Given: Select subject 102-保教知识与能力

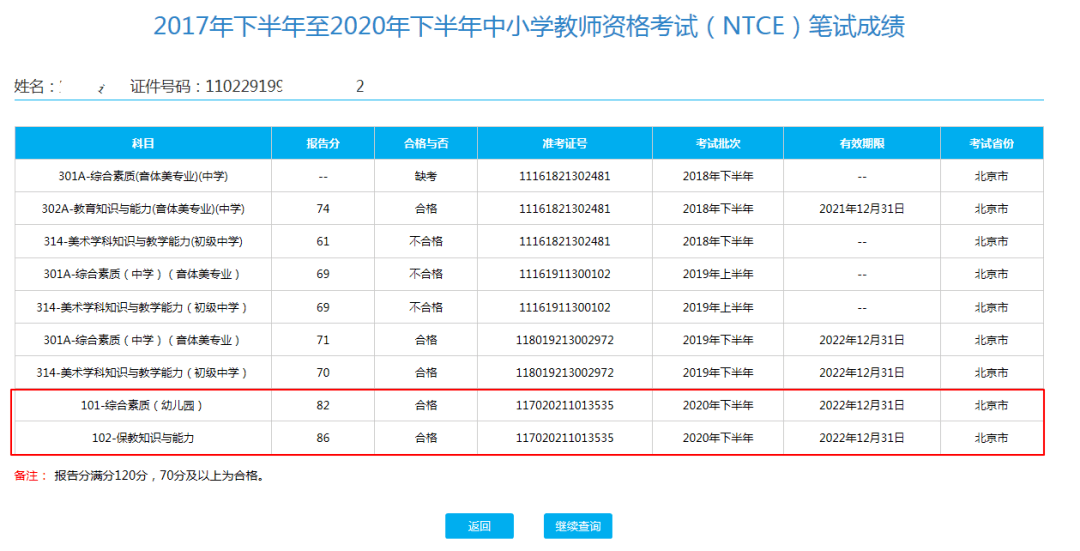Looking at the screenshot, I should pyautogui.click(x=143, y=438).
